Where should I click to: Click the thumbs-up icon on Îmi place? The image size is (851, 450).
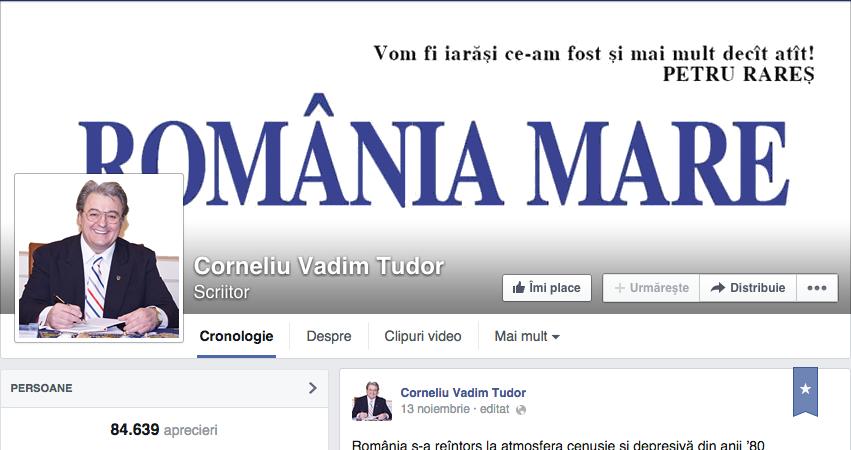pyautogui.click(x=518, y=288)
